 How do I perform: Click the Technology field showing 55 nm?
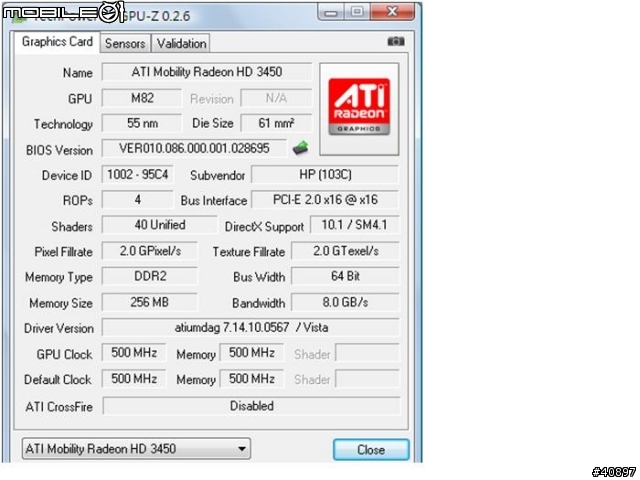click(x=142, y=123)
